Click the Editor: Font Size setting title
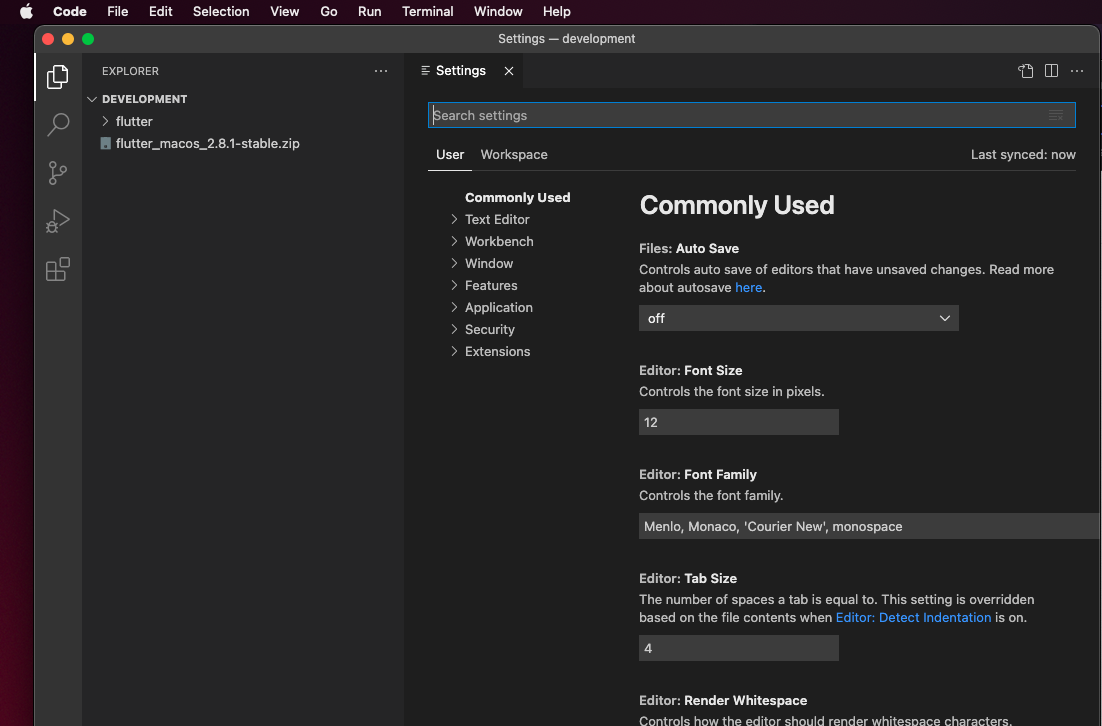The height and width of the screenshot is (726, 1102). (x=690, y=371)
